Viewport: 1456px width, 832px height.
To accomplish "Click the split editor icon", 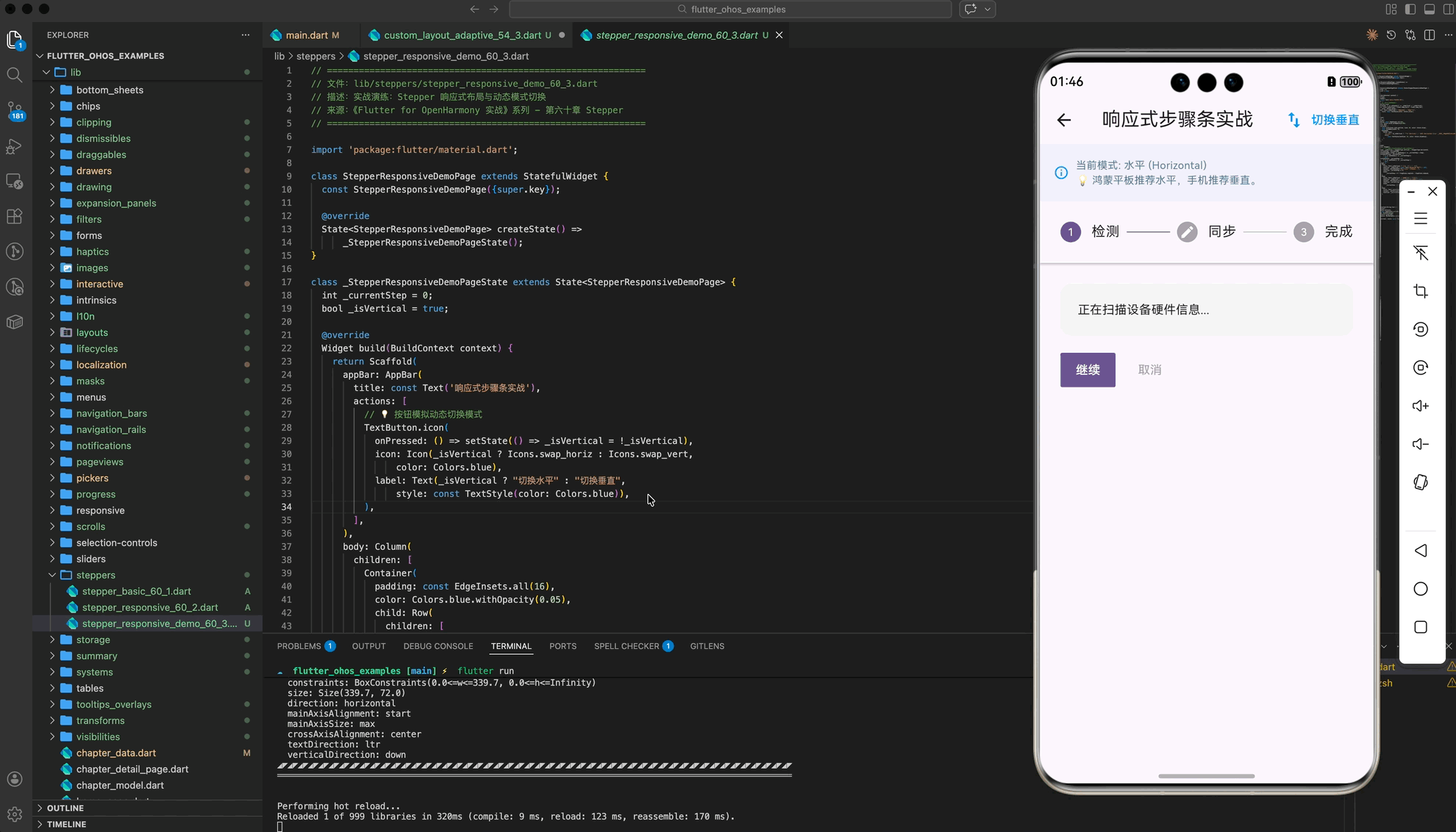I will coord(1430,35).
